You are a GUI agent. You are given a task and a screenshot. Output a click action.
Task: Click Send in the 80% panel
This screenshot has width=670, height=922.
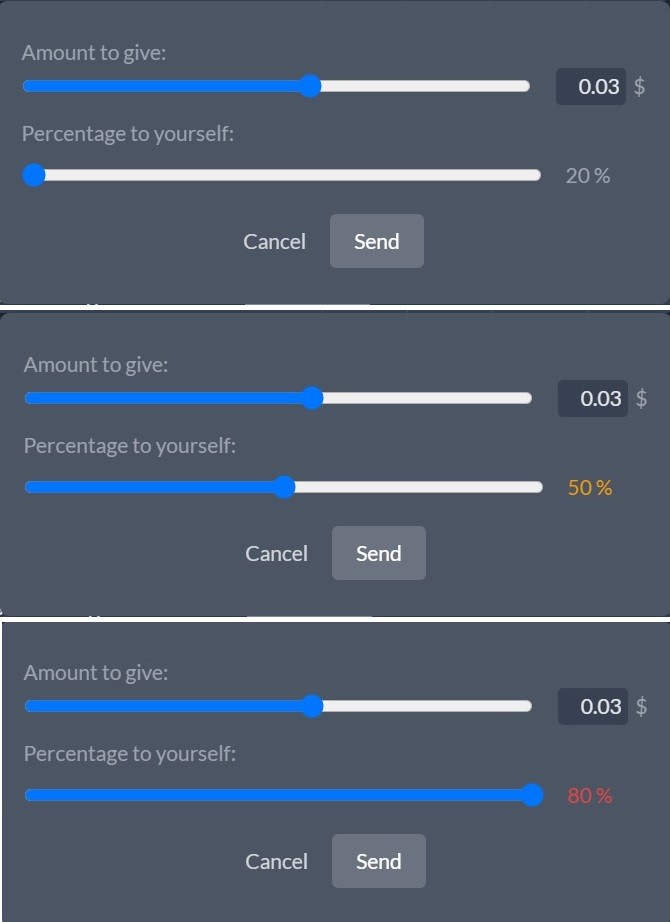[x=379, y=861]
